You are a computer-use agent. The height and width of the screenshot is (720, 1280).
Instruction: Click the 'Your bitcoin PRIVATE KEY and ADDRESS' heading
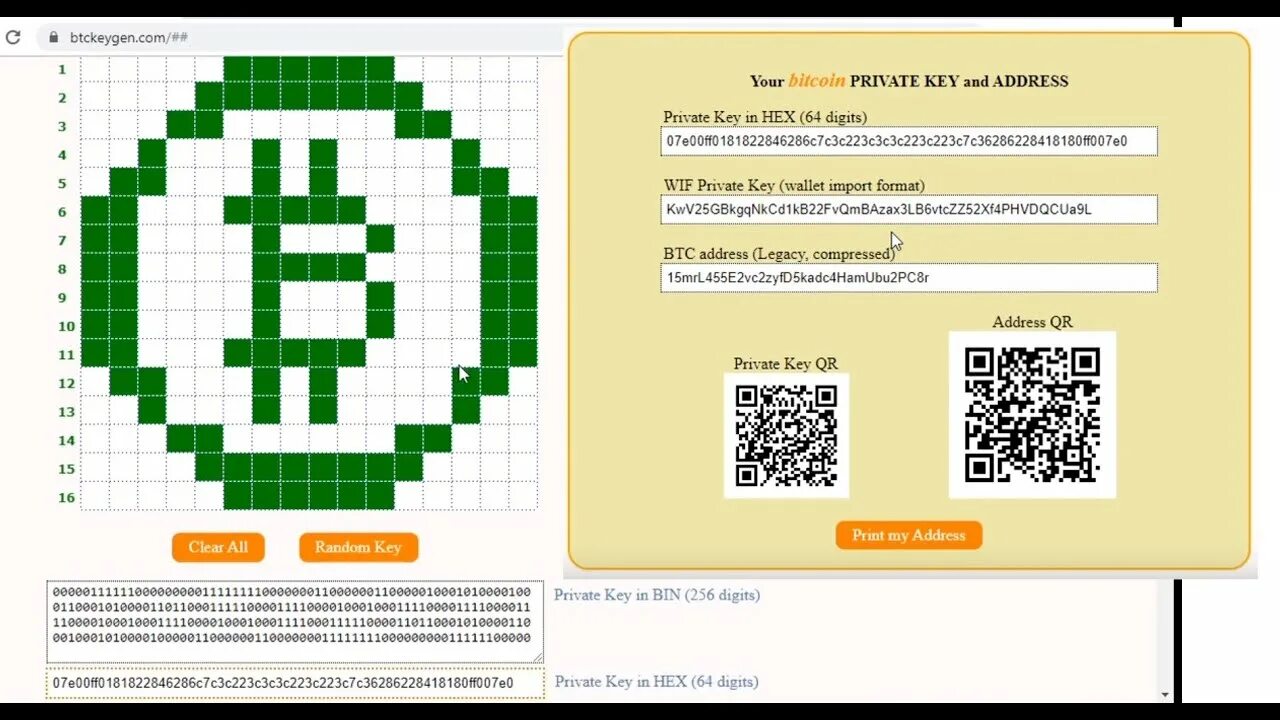pos(909,81)
